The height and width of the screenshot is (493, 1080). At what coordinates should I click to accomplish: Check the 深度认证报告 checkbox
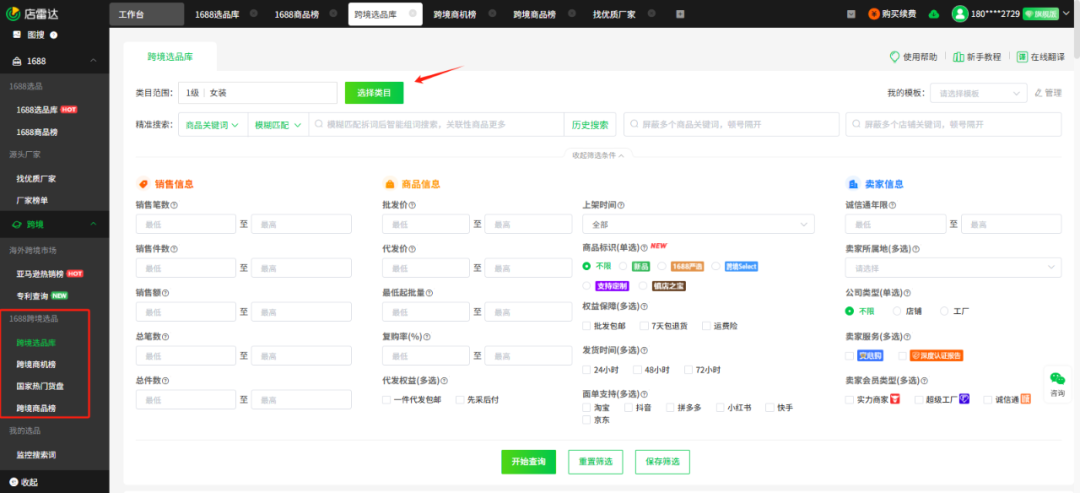click(x=903, y=356)
